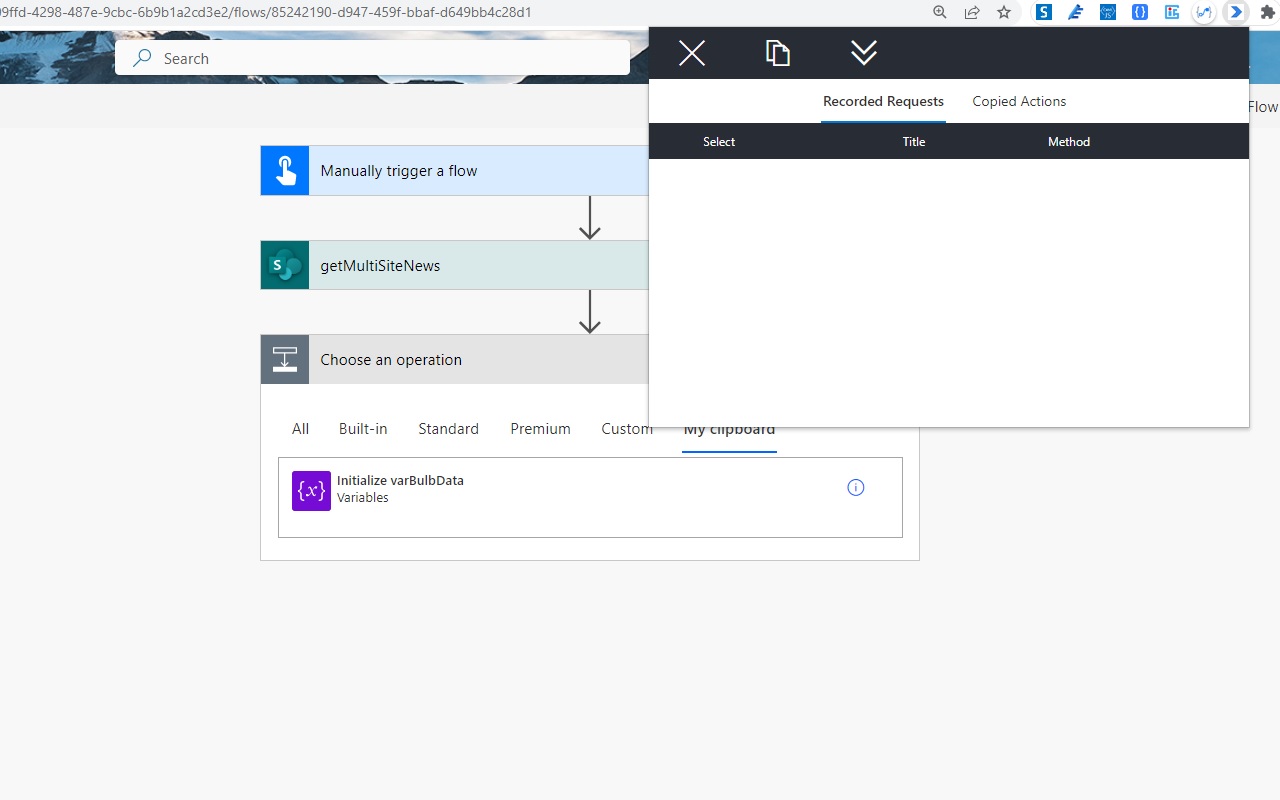Image resolution: width=1280 pixels, height=800 pixels.
Task: Click into the Search box
Action: click(372, 58)
